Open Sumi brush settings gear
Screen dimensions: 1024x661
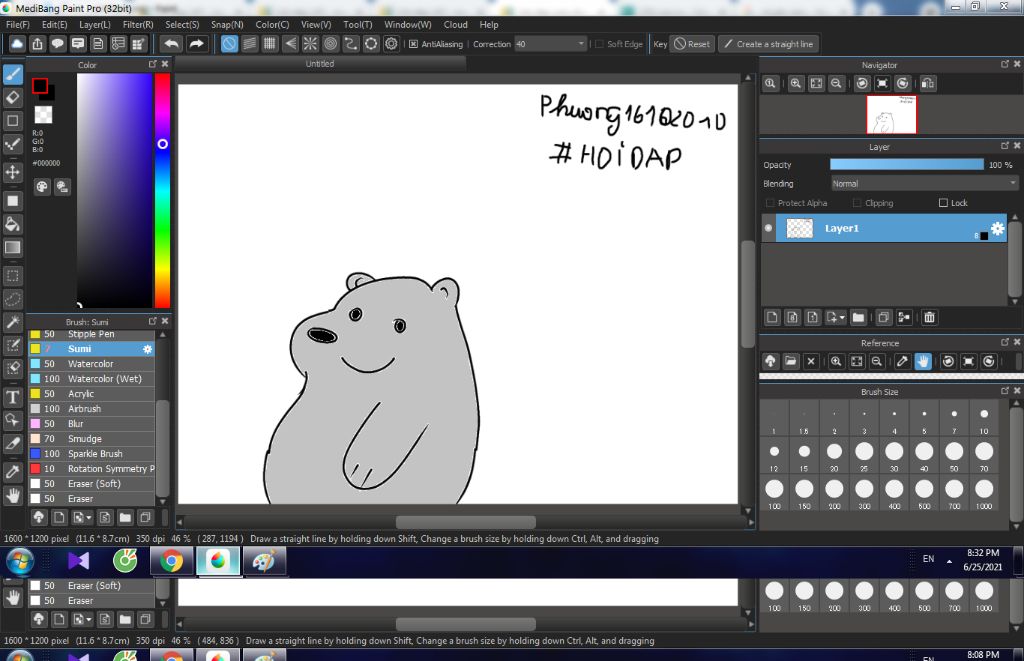[x=148, y=349]
